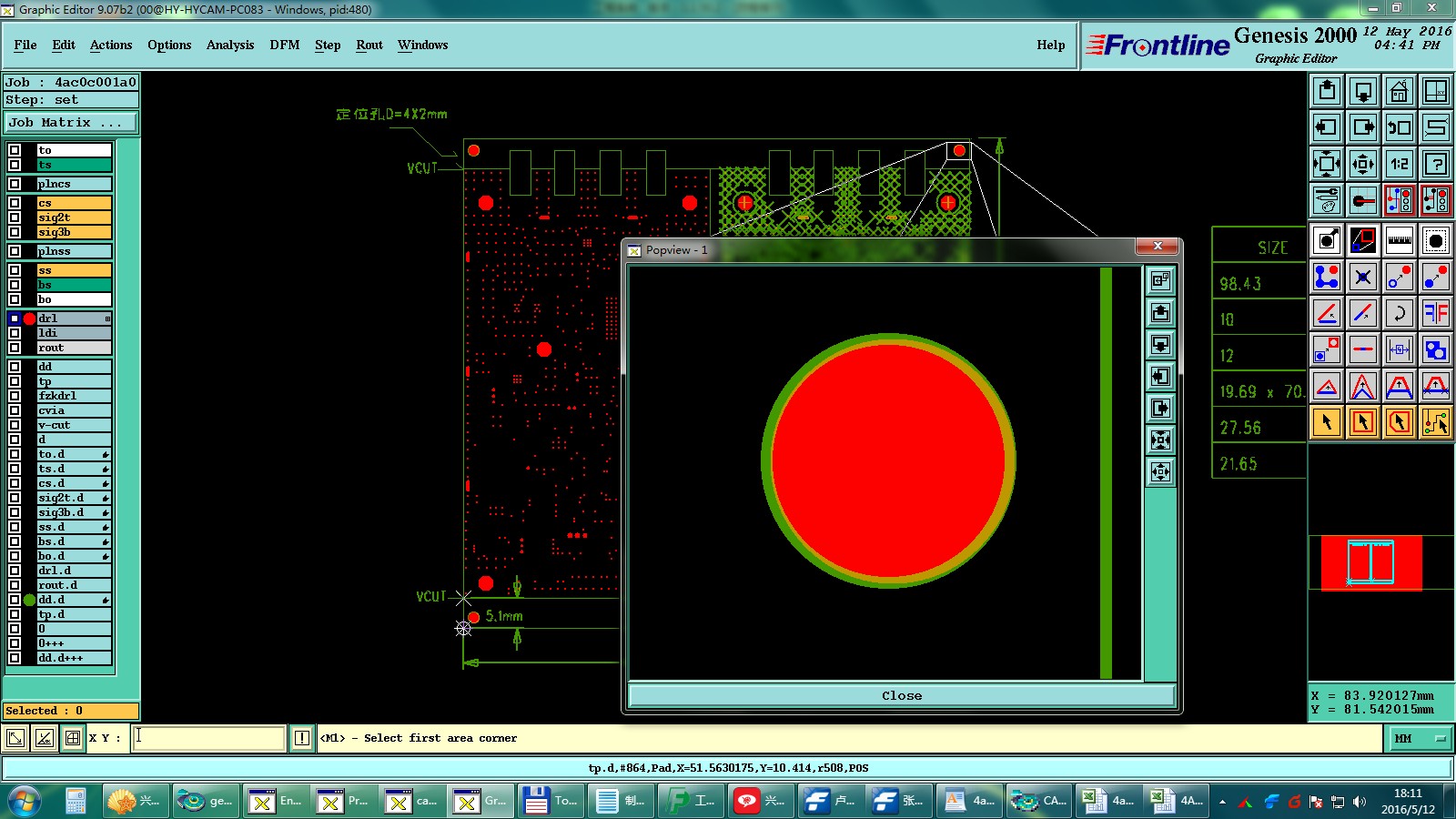Click the pan down arrow in main toolbar
This screenshot has height=819, width=1456.
click(1363, 91)
